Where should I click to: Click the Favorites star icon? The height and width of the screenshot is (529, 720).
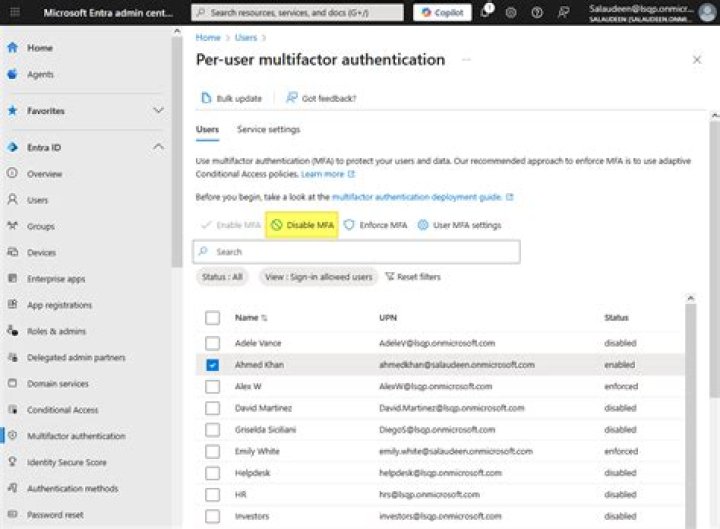pyautogui.click(x=13, y=111)
